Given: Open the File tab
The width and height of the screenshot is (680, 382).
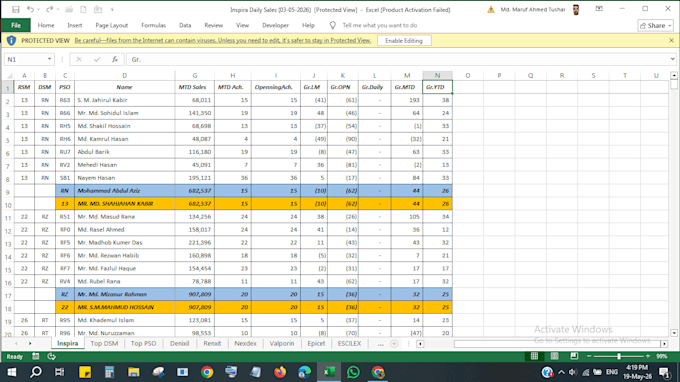Looking at the screenshot, I should coord(16,25).
